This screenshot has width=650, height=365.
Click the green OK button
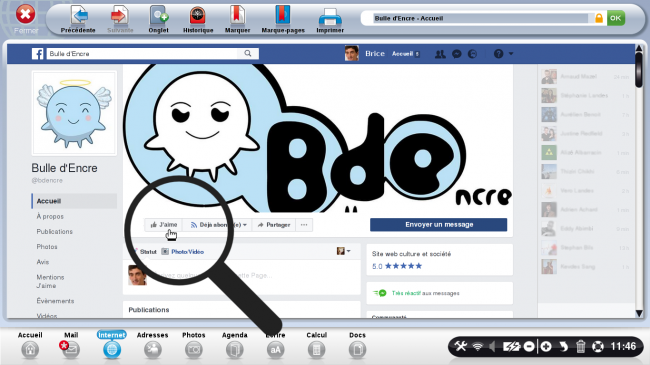(616, 18)
